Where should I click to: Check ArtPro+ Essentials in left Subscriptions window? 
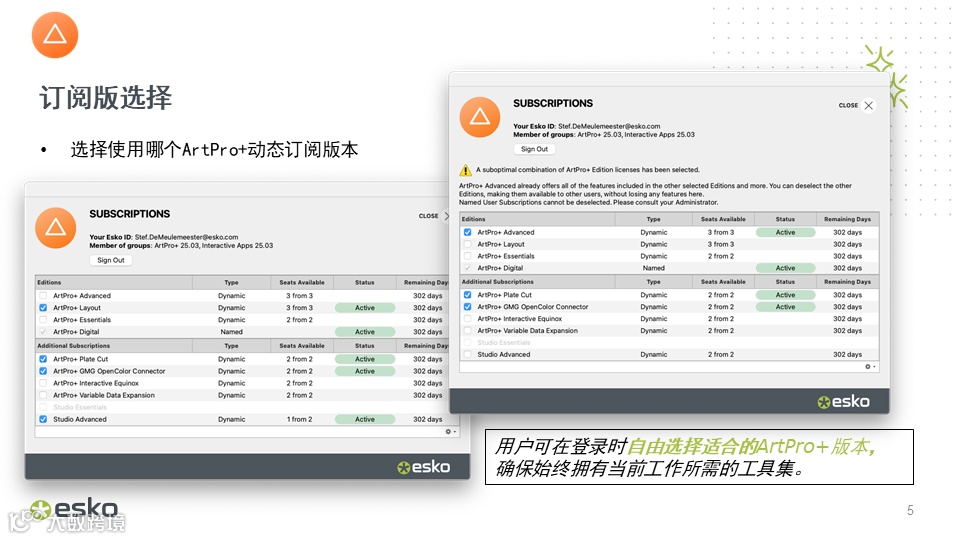click(43, 320)
